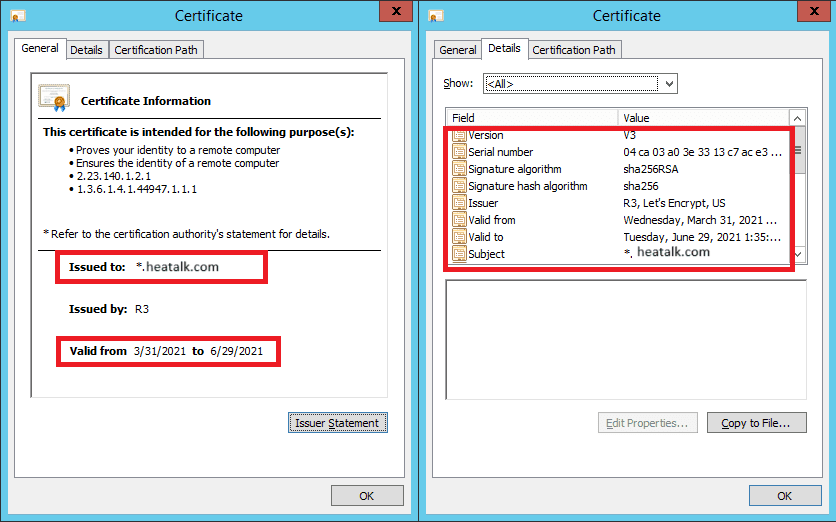Screen dimensions: 836x522
Task: Switch to Details tab in the left window
Action: pyautogui.click(x=86, y=50)
